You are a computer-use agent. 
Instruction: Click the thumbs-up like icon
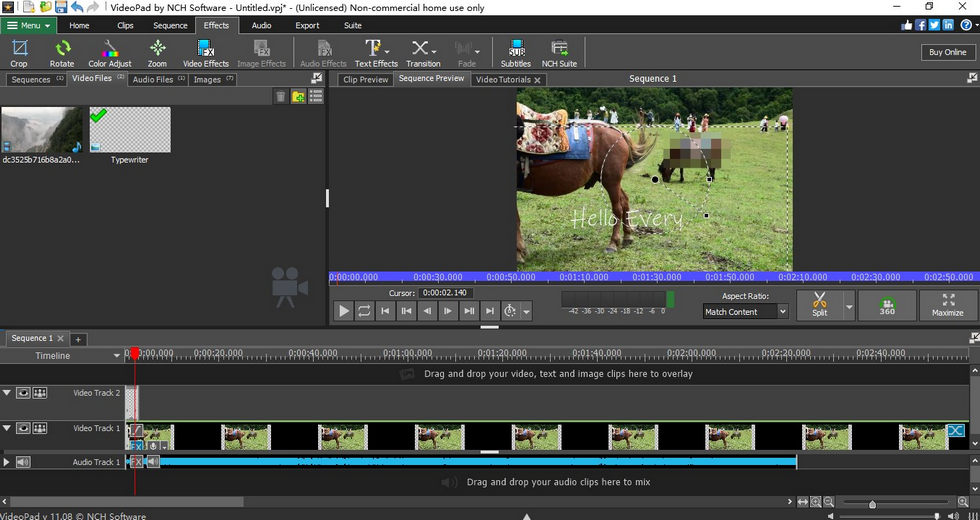(907, 25)
